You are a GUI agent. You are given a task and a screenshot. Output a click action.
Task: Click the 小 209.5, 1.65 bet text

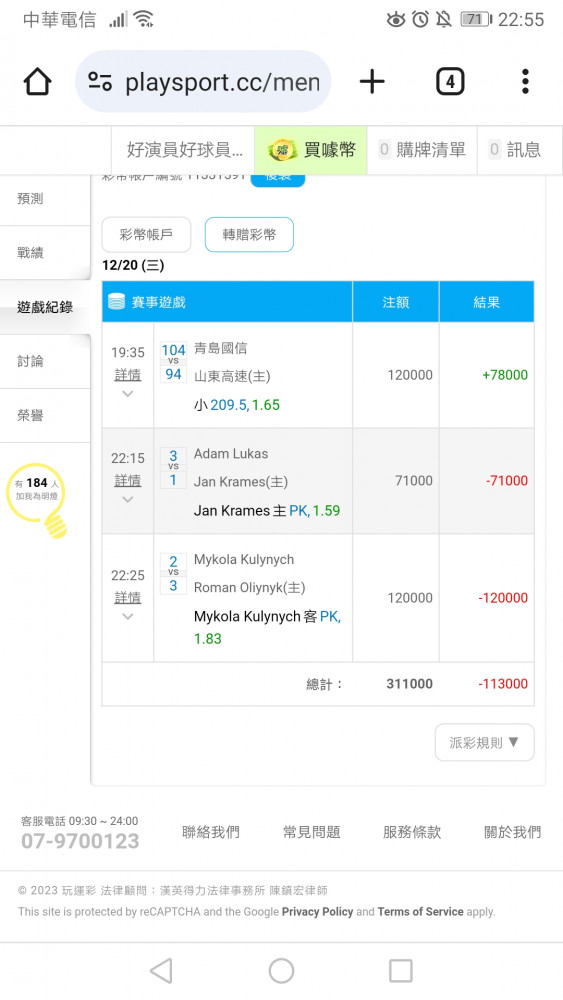click(x=237, y=405)
